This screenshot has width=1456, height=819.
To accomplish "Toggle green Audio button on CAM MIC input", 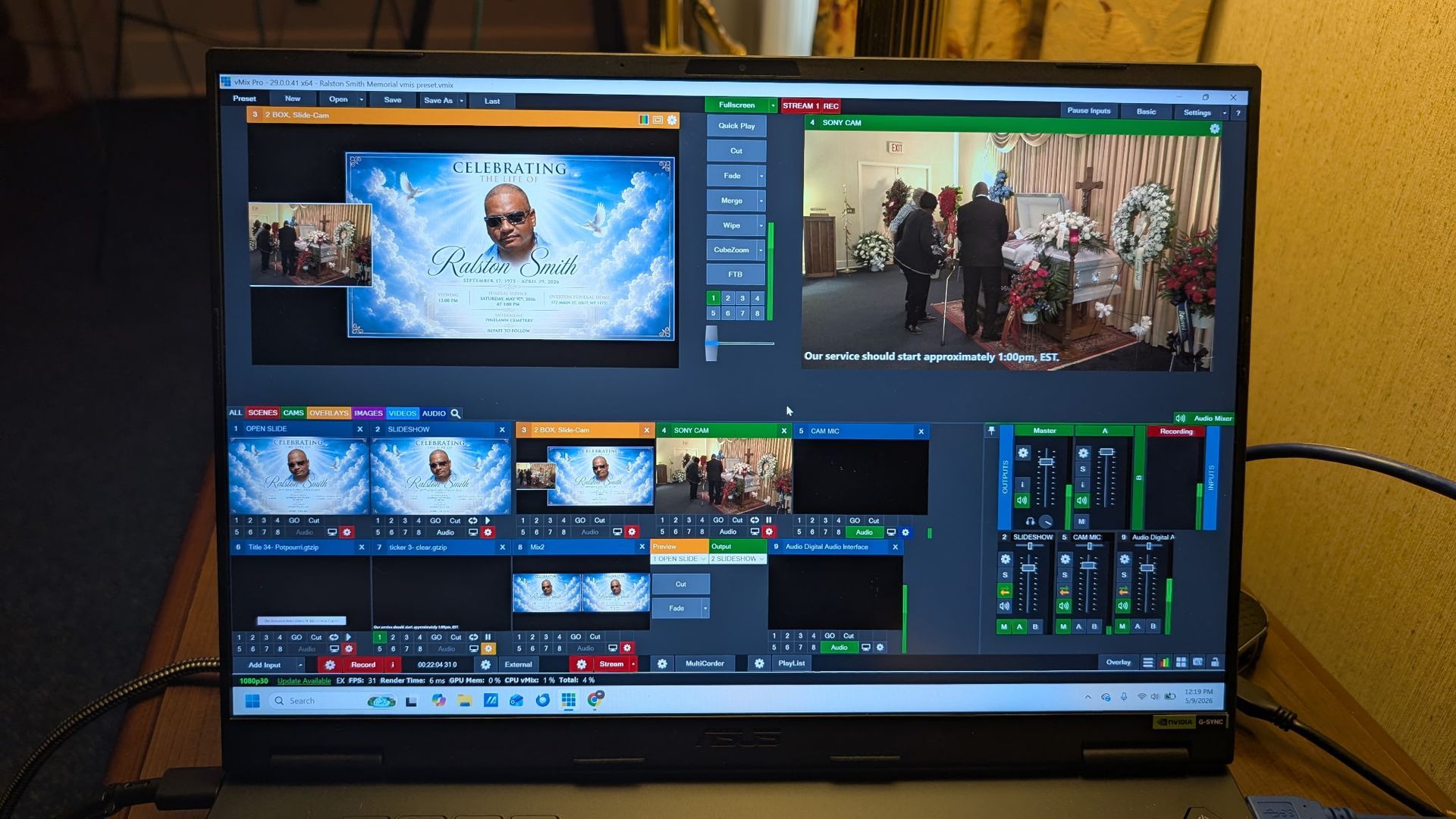I will (864, 532).
